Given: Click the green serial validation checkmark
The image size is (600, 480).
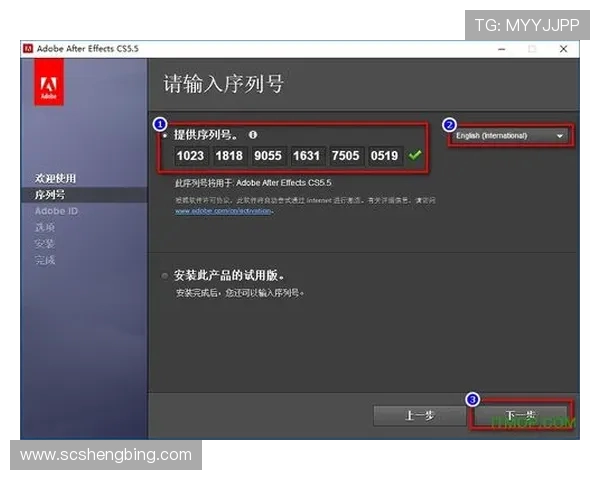Looking at the screenshot, I should [x=415, y=155].
